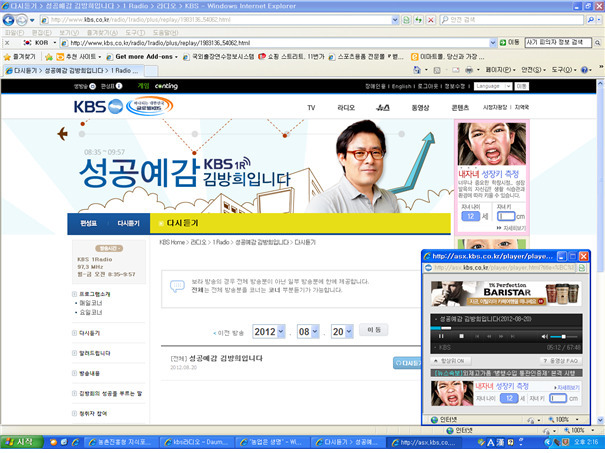Stop page loading with the red X icon
The width and height of the screenshot is (605, 453).
(431, 20)
